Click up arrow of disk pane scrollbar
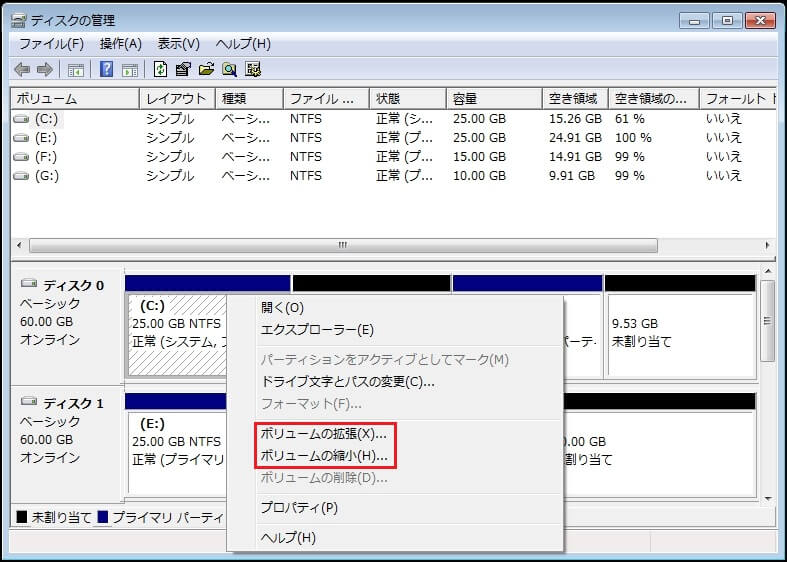Viewport: 787px width, 562px height. 768,271
